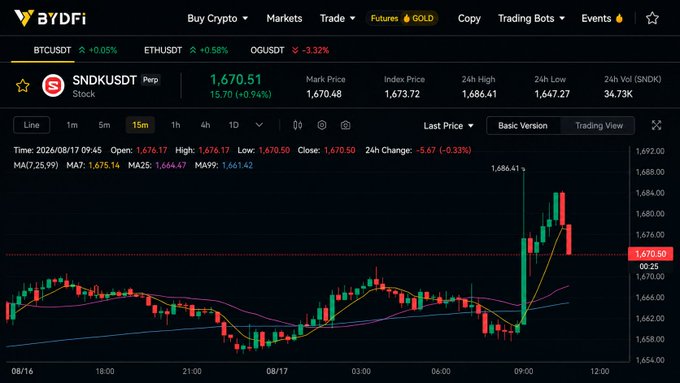Click the BYDFi logo
The image size is (680, 383).
[50, 18]
